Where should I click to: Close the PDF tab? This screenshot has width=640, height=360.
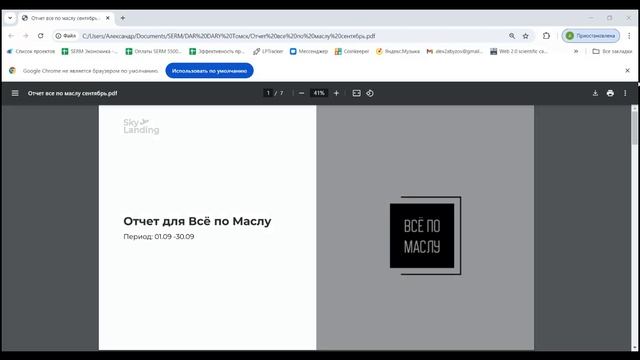[107, 18]
